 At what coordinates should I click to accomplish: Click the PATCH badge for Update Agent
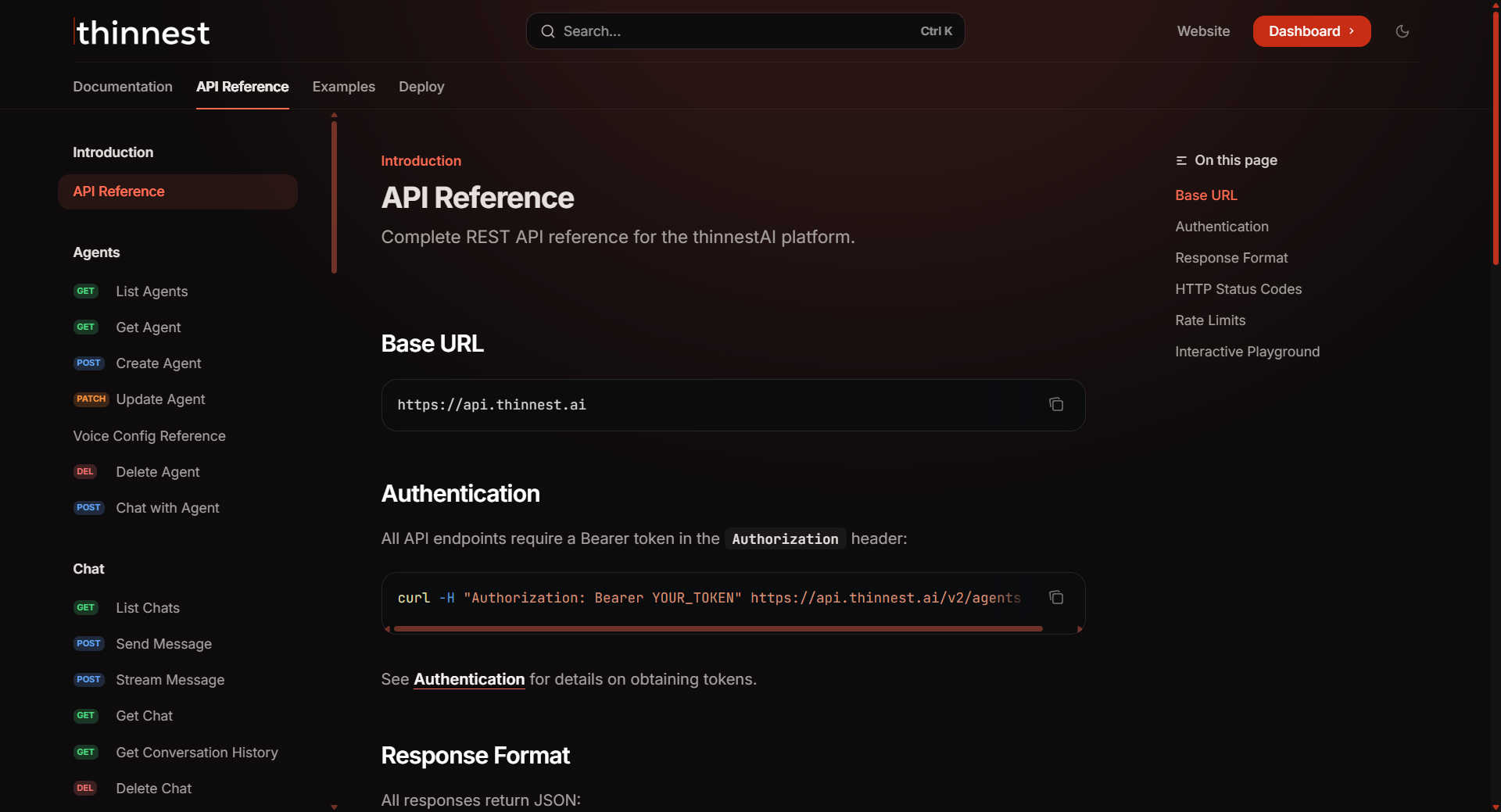91,399
